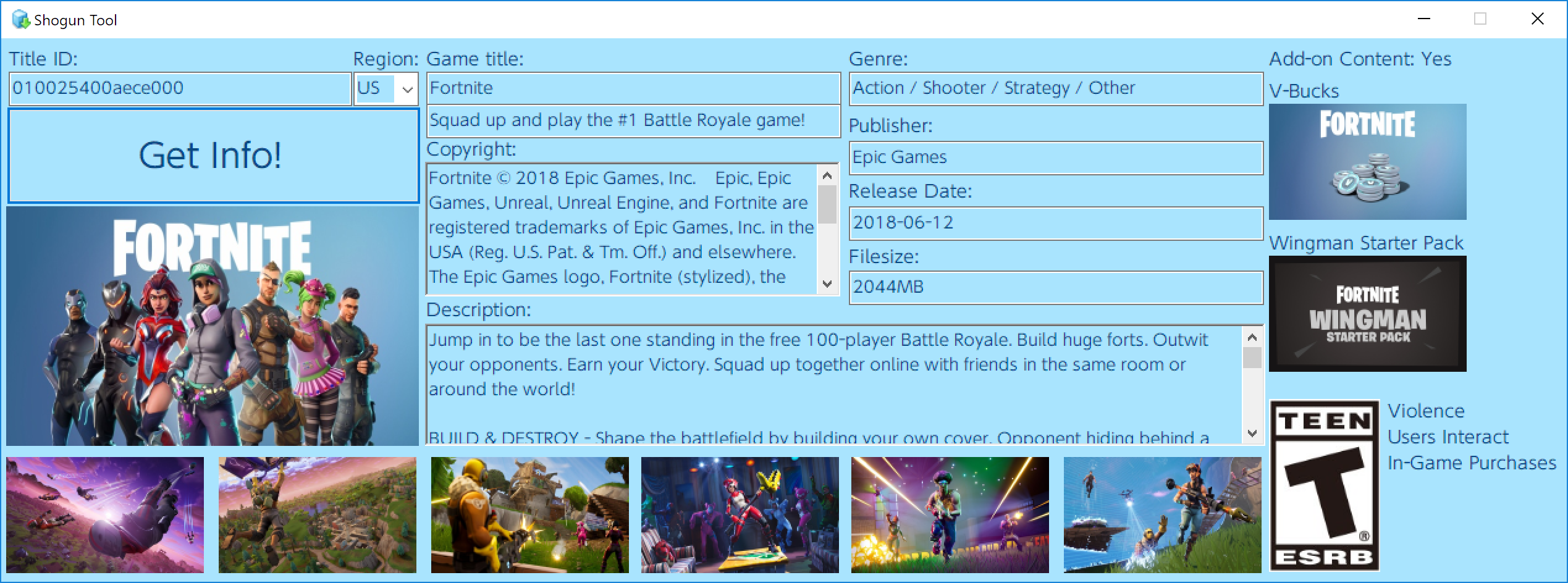Click the Release Date field
1568x583 pixels.
(x=1056, y=223)
